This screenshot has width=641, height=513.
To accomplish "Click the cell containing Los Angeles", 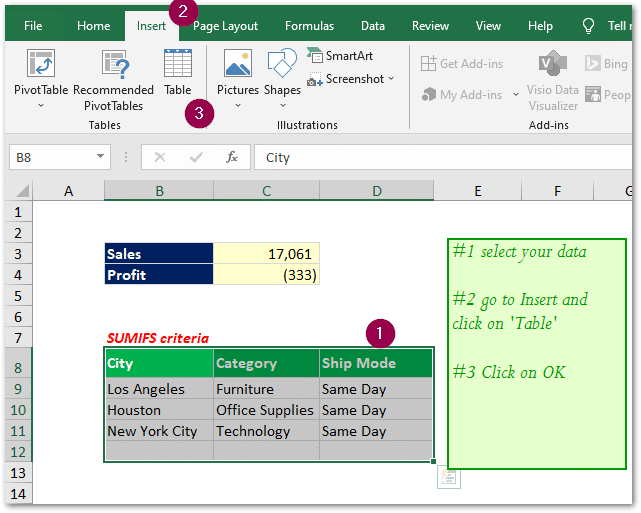I will [x=158, y=389].
